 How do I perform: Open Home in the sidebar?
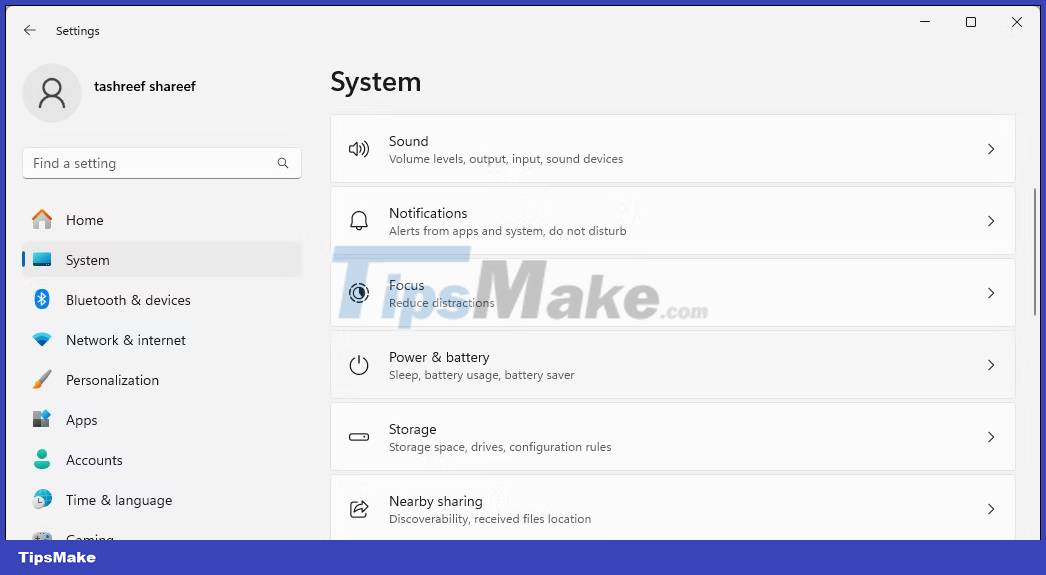coord(162,220)
